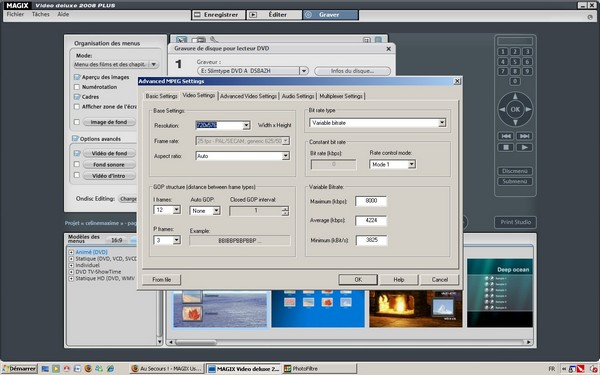Toggle the Fond sonore checkbox
This screenshot has height=375, width=600.
click(x=77, y=164)
